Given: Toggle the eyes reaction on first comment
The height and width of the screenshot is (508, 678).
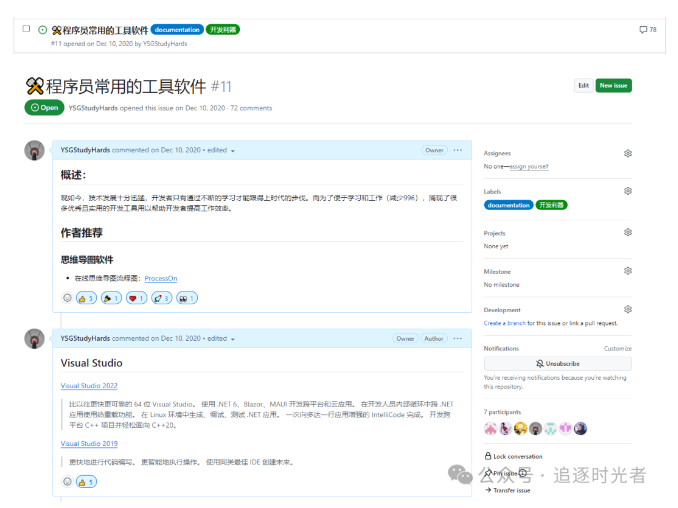Looking at the screenshot, I should [187, 298].
